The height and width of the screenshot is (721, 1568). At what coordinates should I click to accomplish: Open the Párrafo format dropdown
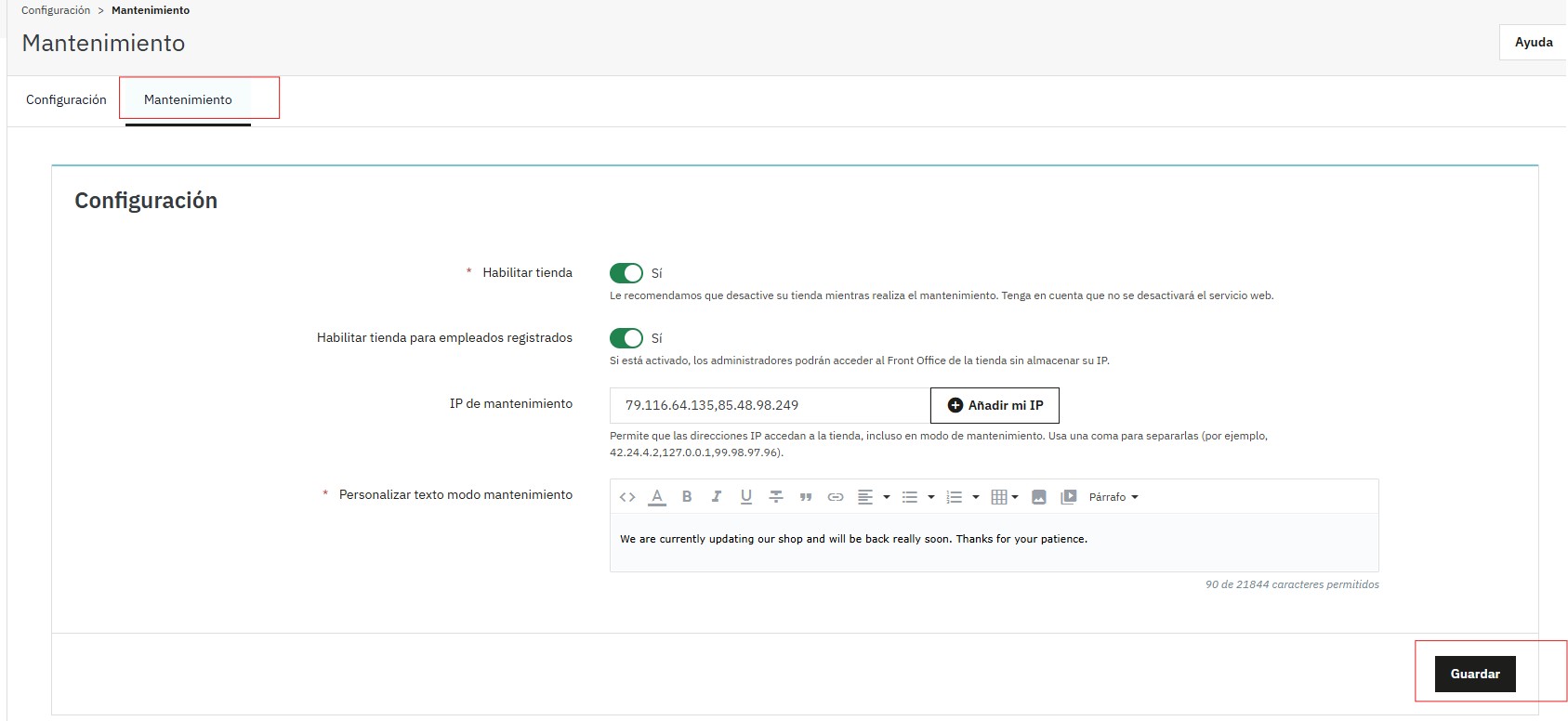click(x=1113, y=497)
